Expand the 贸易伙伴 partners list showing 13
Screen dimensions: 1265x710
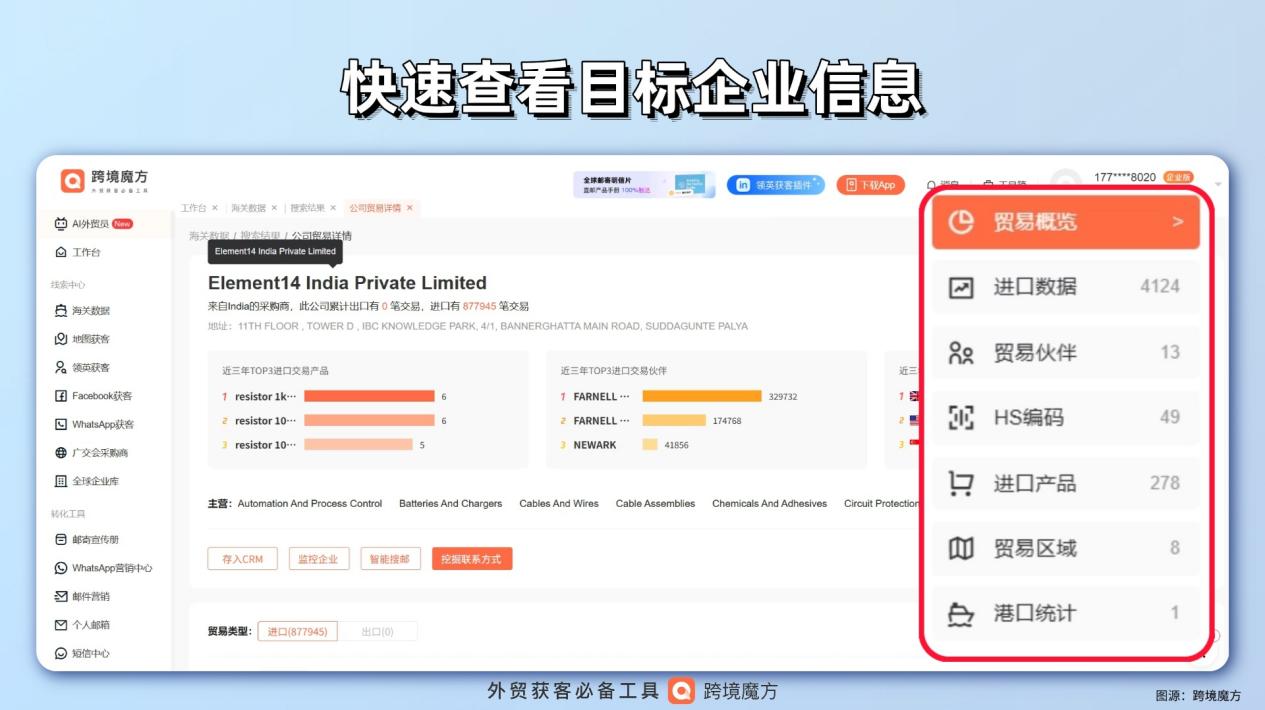1065,352
